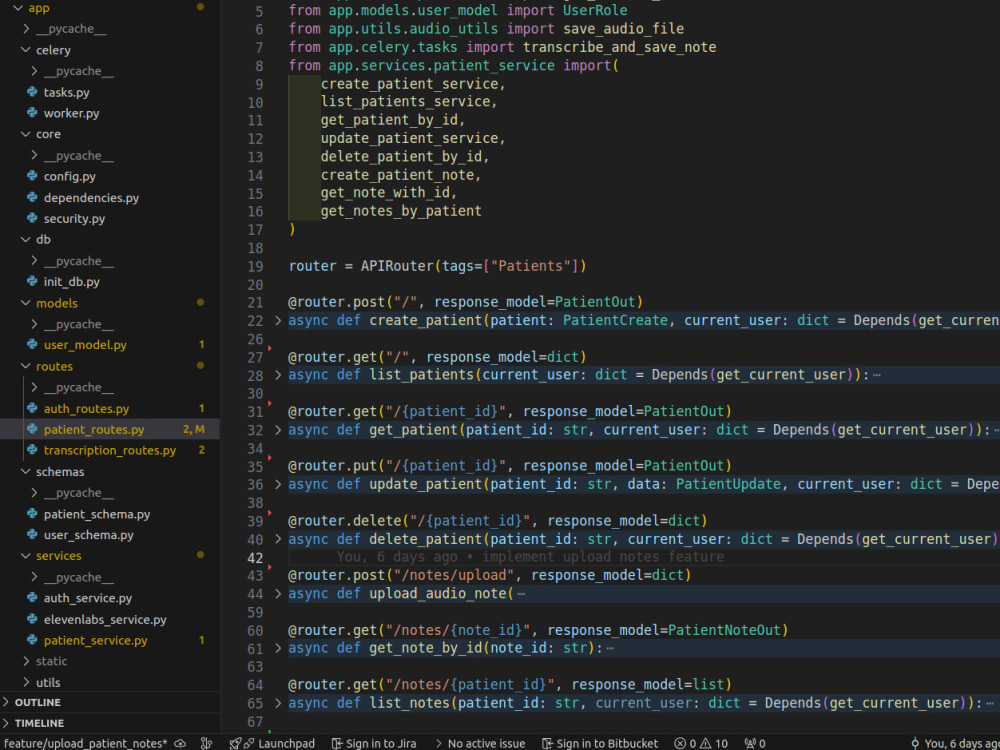The height and width of the screenshot is (750, 1000).
Task: Click the Python icon beside dependencies.py
Action: coord(32,197)
